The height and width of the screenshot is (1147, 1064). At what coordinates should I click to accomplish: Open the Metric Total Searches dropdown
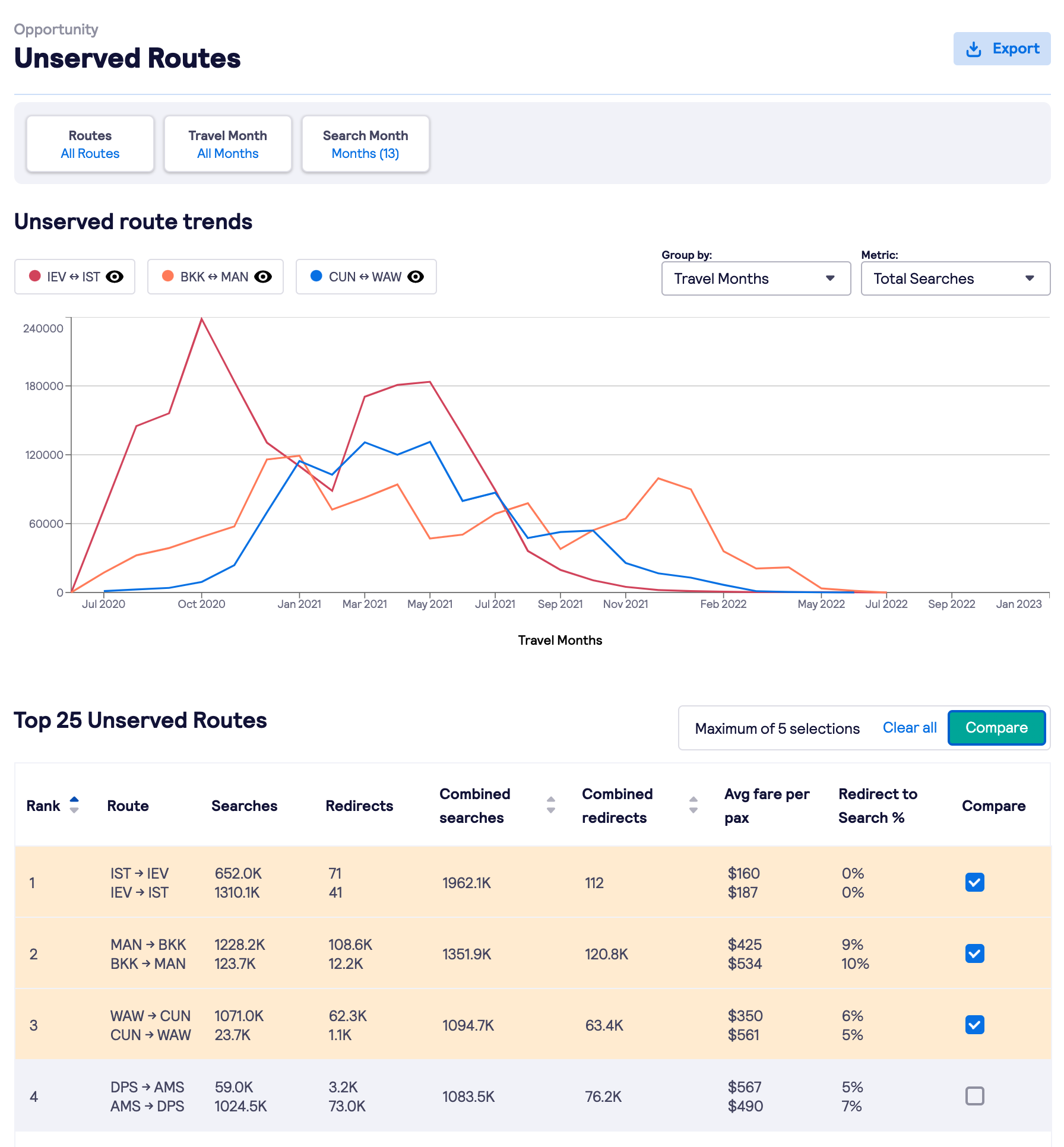pos(955,278)
